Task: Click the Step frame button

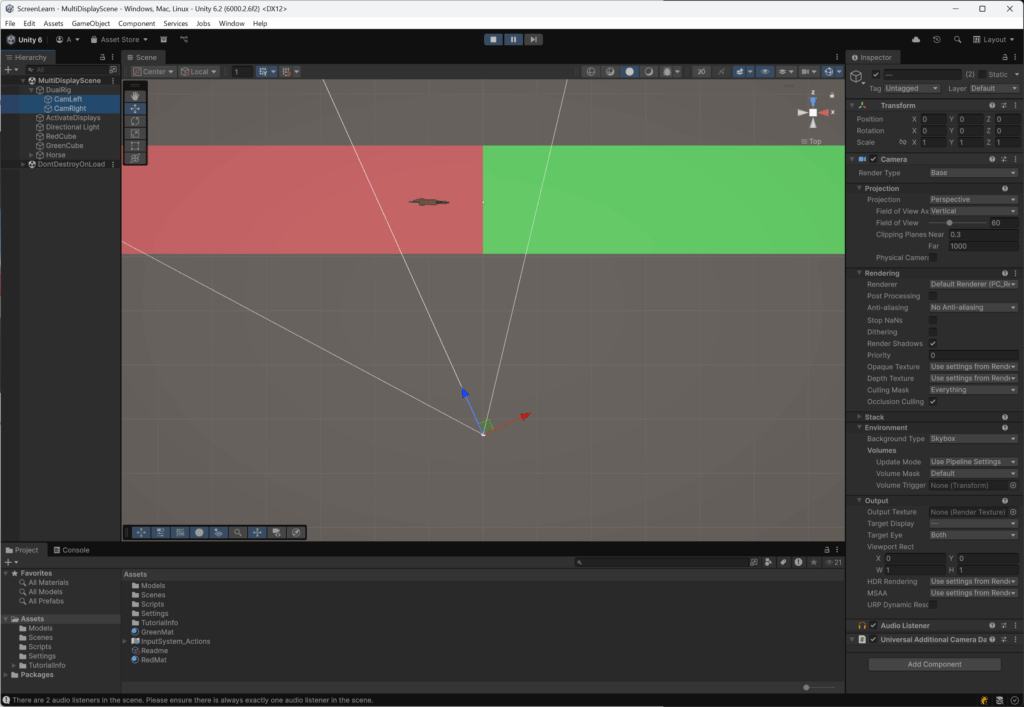Action: tap(534, 39)
